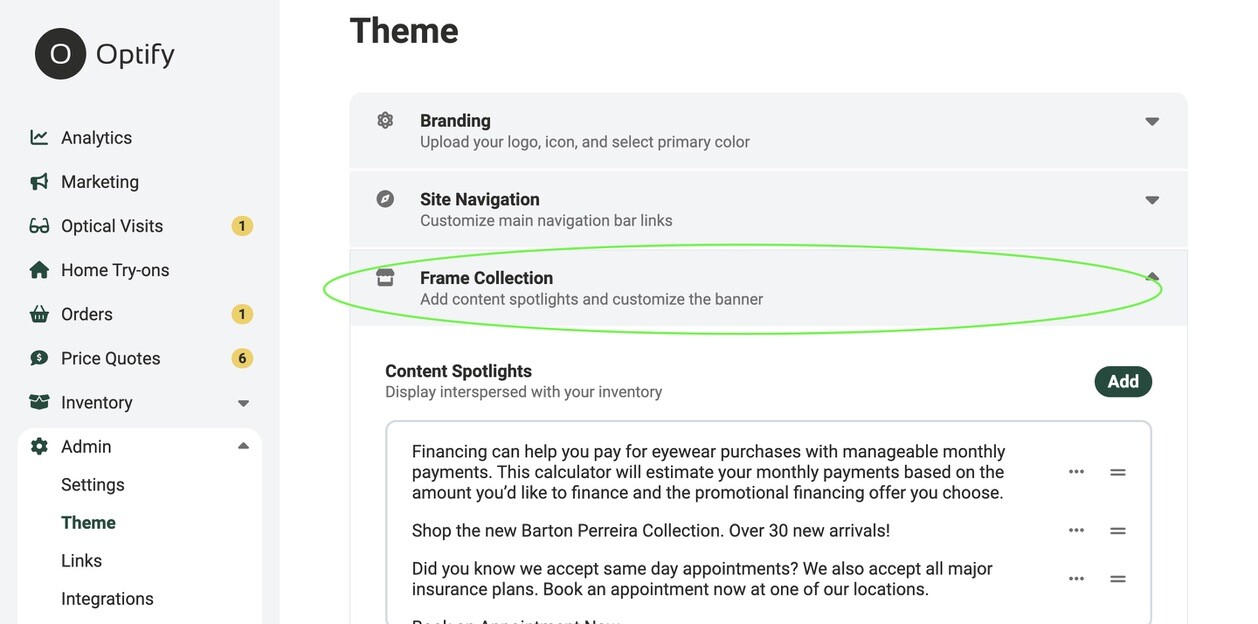1258x624 pixels.
Task: Open options for Barton Perreira spotlight
Action: pos(1076,531)
